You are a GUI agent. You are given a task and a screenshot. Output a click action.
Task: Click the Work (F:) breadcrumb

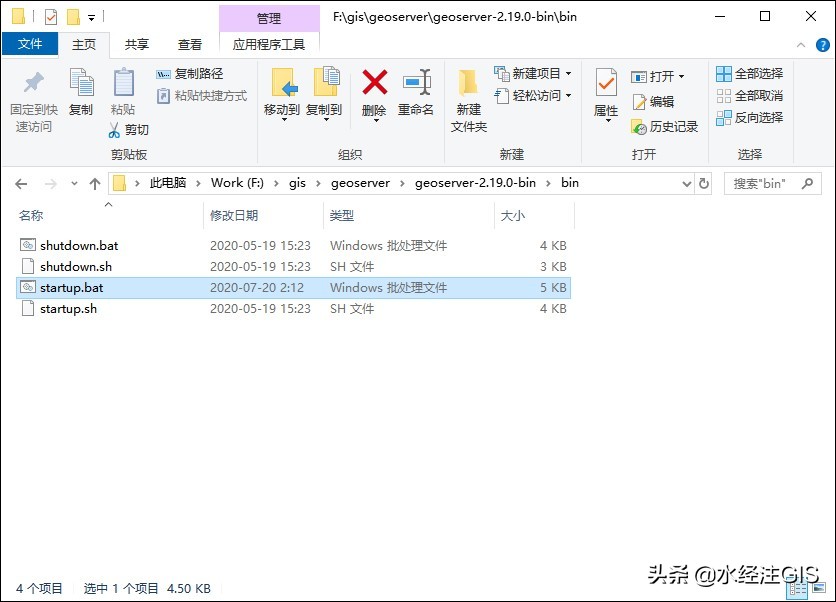[x=237, y=183]
